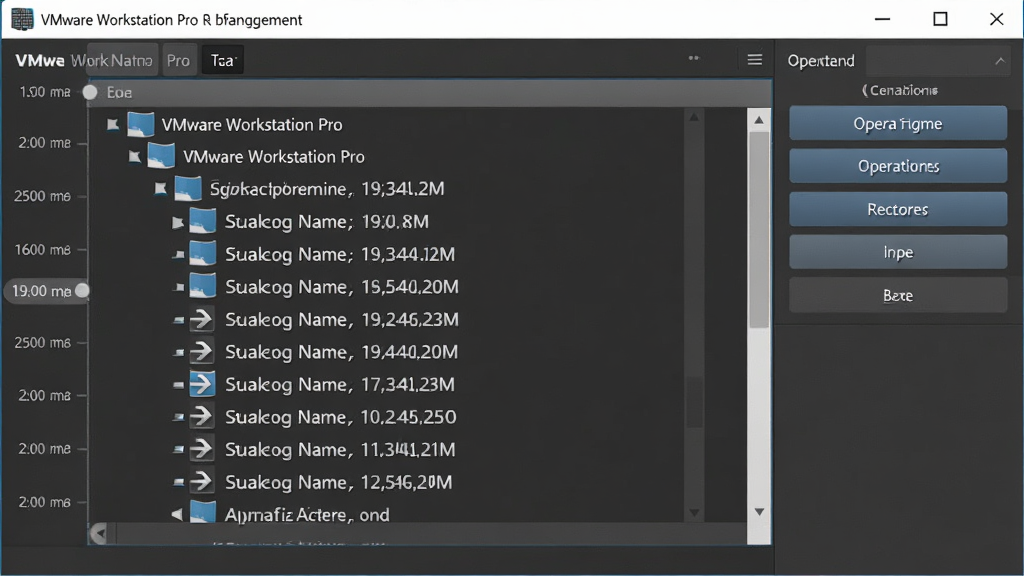Click folder icon beside Sualcog Name 19,0.8M
The width and height of the screenshot is (1024, 576).
[202, 221]
